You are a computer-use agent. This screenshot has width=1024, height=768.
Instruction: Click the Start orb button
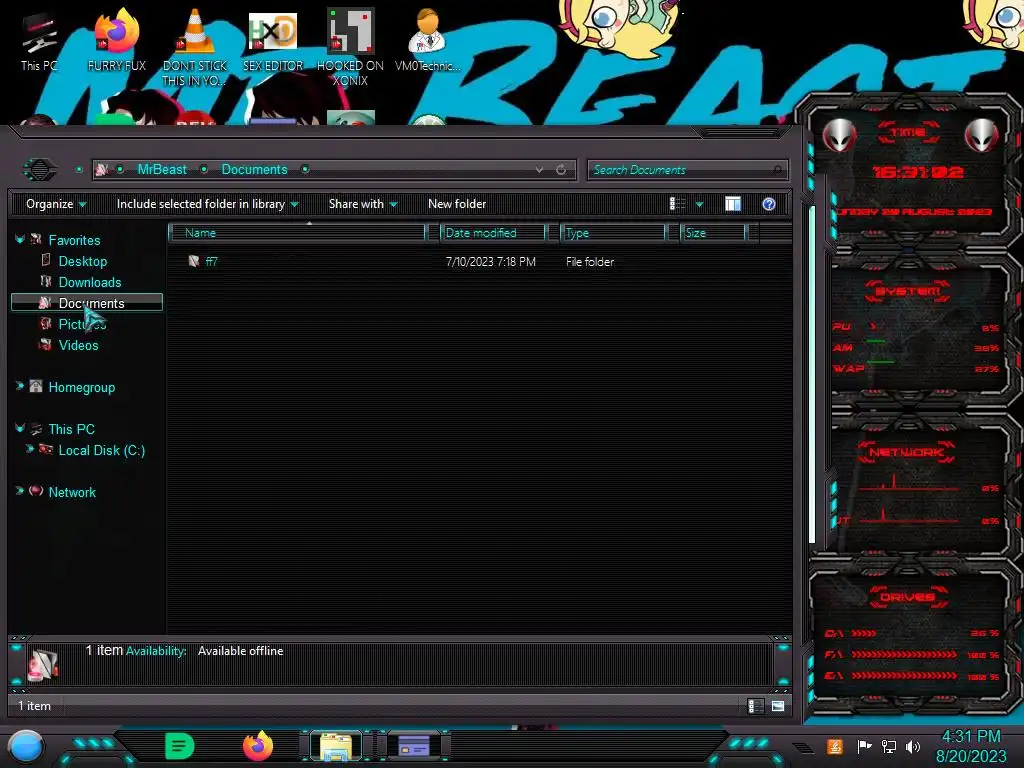point(26,746)
